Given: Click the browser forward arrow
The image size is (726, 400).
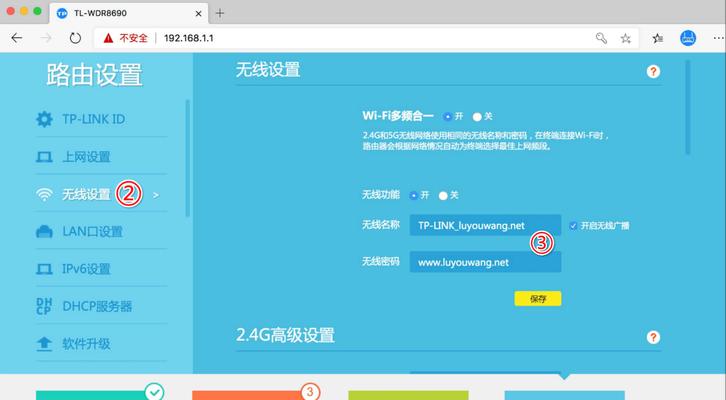Looking at the screenshot, I should 46,38.
